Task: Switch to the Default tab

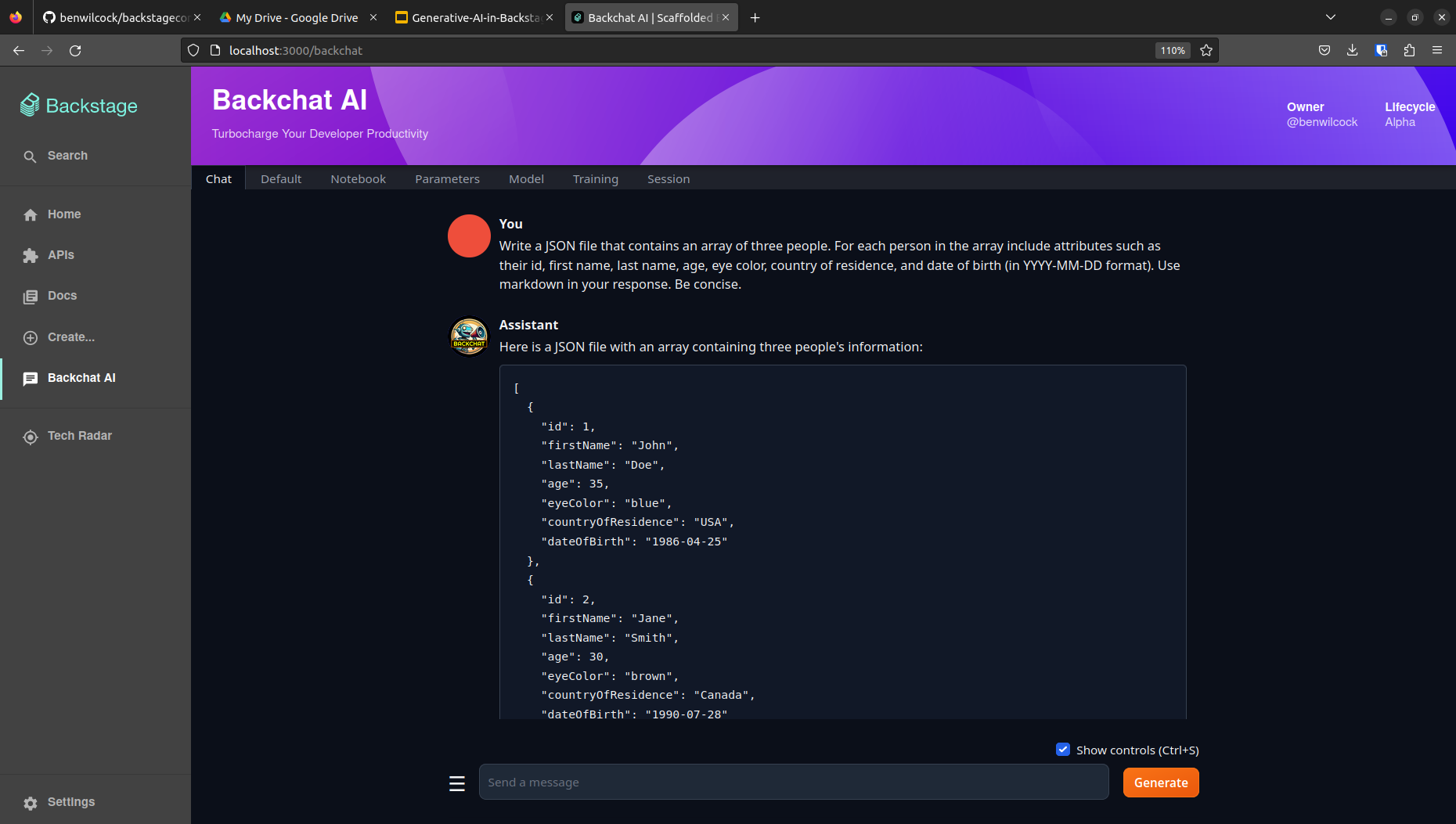Action: tap(281, 178)
